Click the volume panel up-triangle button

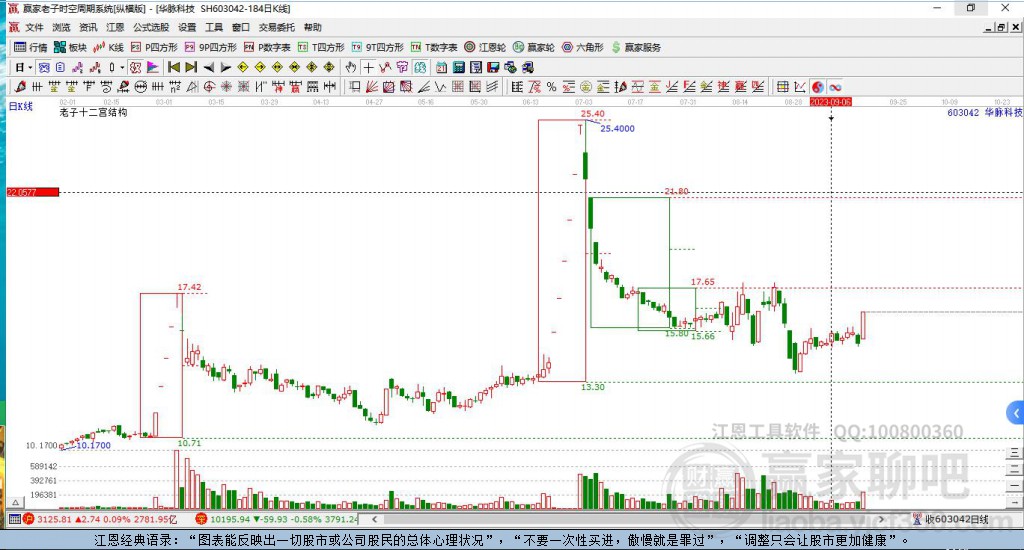click(x=16, y=502)
